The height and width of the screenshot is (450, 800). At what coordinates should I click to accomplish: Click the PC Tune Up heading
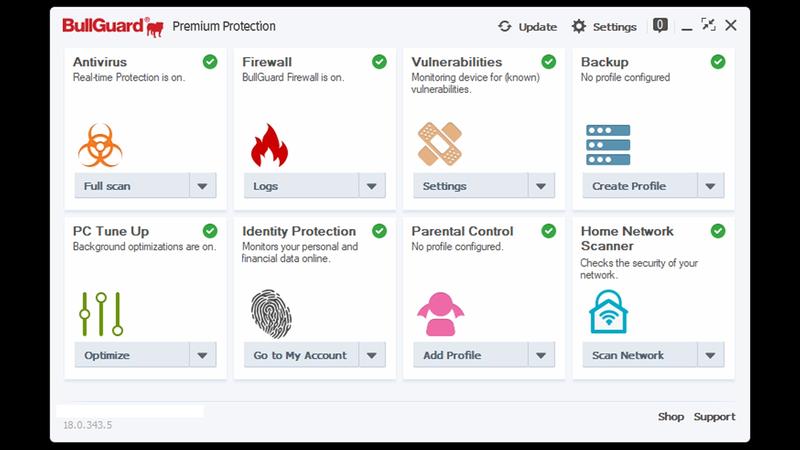[x=111, y=231]
